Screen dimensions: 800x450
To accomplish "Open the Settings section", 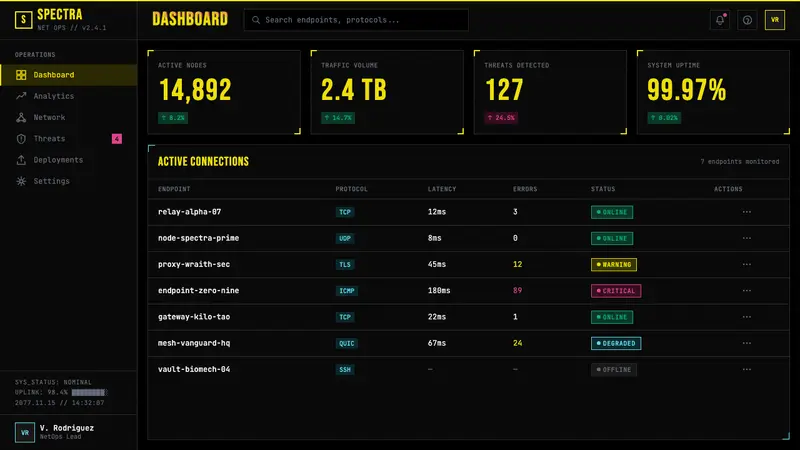I will [68, 181].
